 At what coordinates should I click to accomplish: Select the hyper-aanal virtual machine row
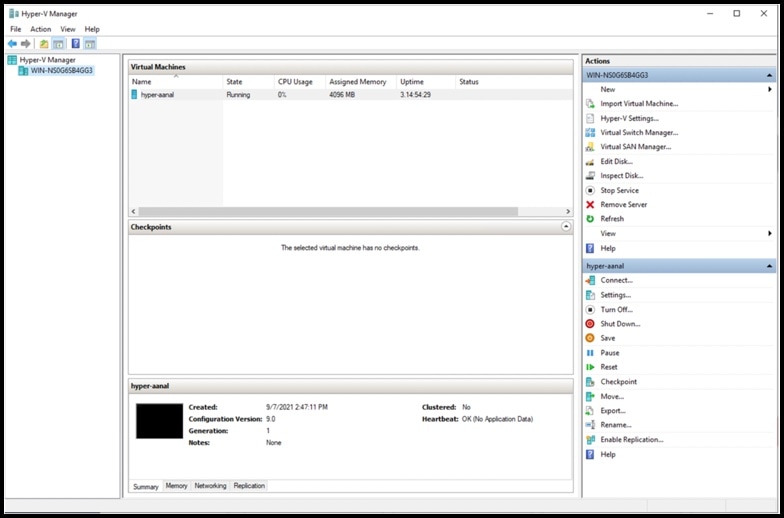tap(350, 94)
